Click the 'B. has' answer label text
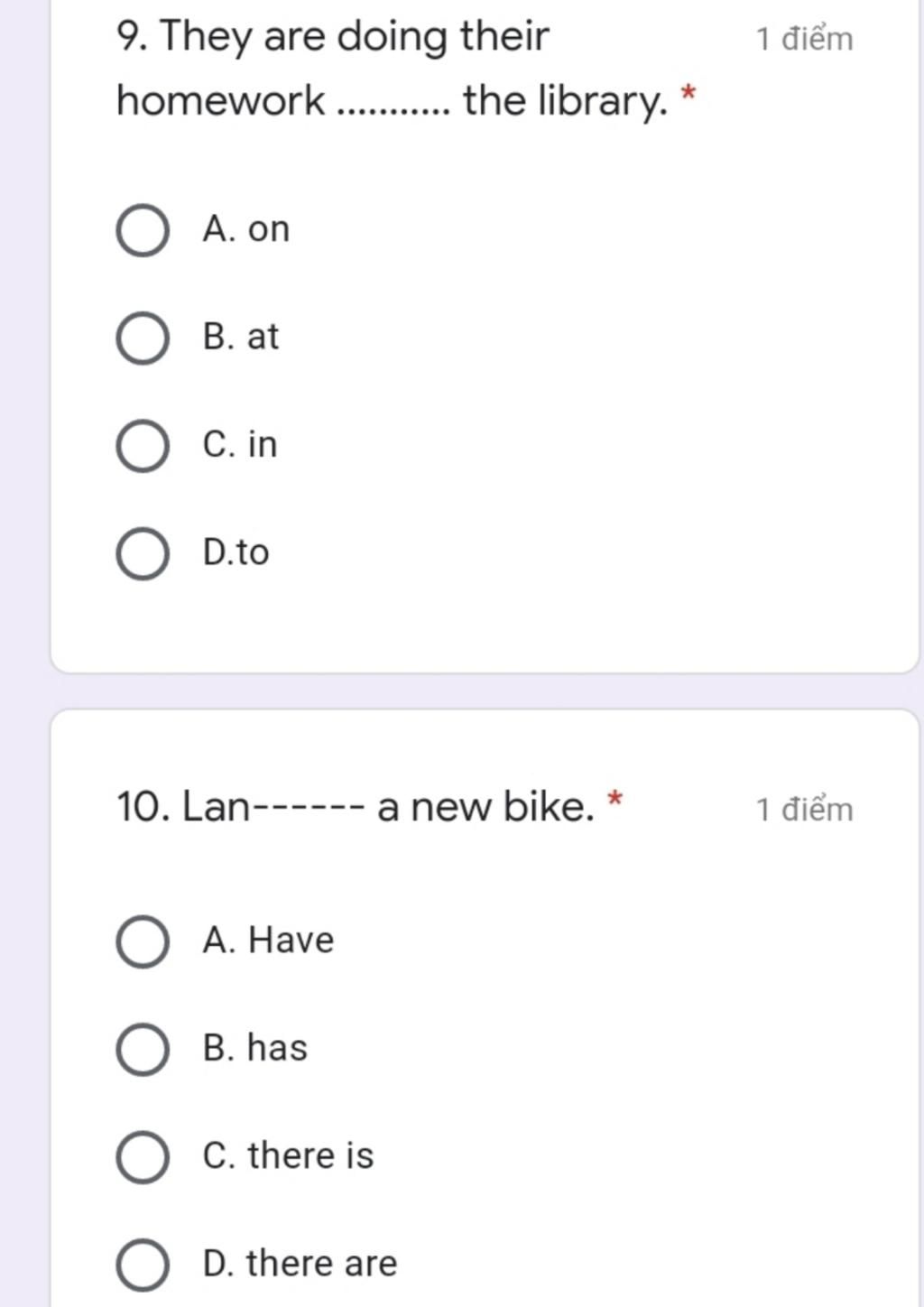Screen dimensions: 924x1307 click(x=255, y=1047)
